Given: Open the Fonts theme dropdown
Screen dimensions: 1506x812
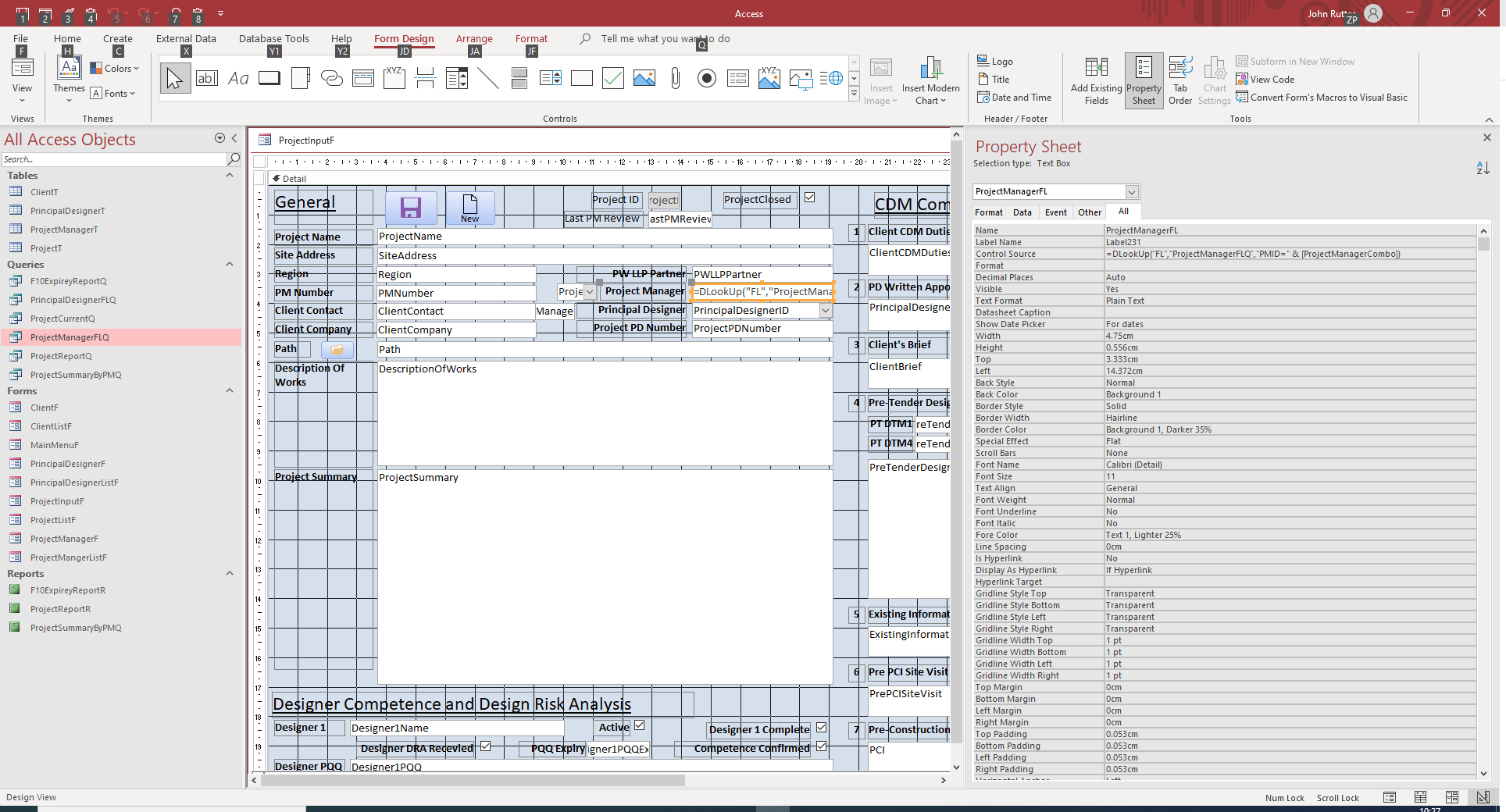Looking at the screenshot, I should click(x=113, y=94).
